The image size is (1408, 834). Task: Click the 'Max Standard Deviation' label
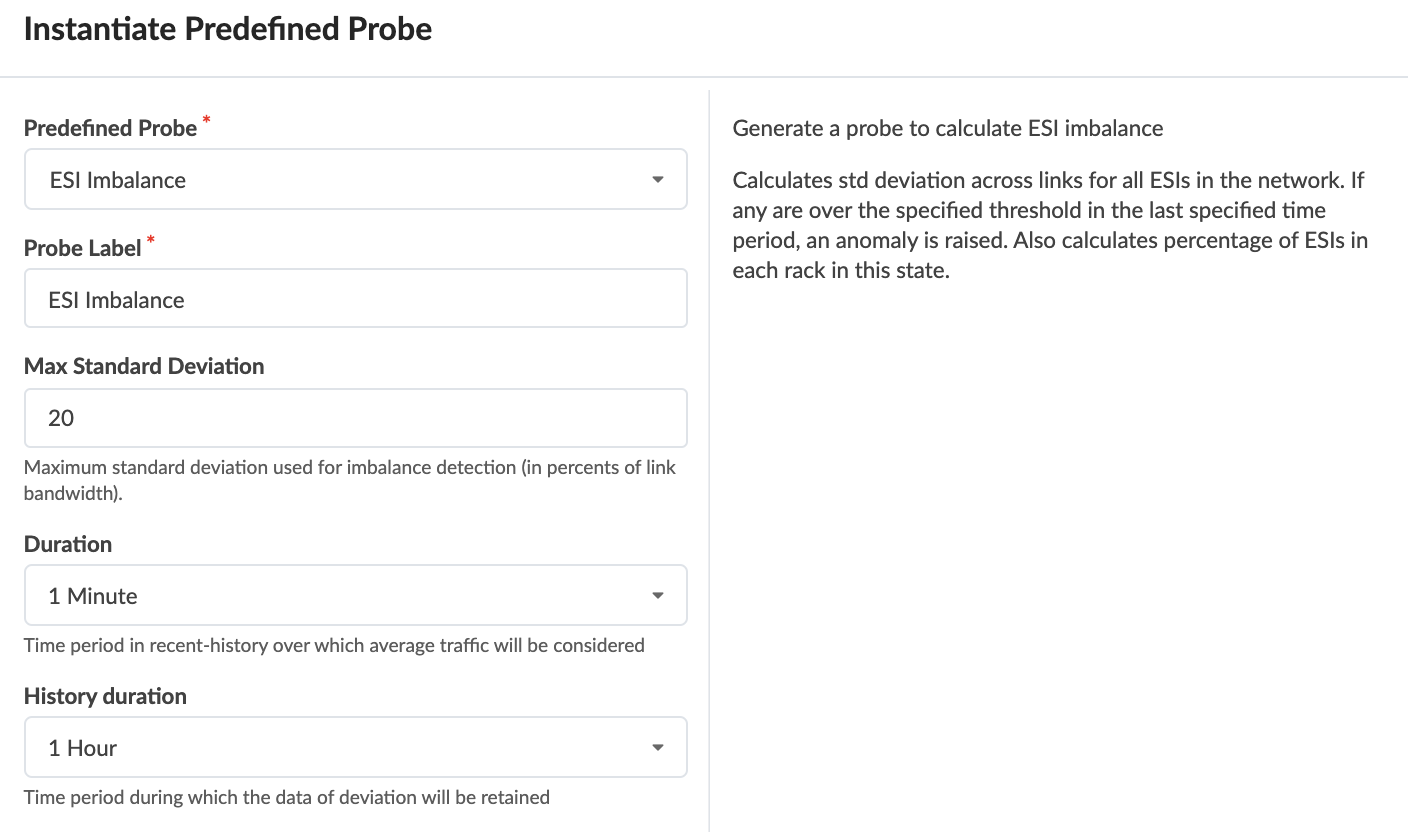point(144,366)
